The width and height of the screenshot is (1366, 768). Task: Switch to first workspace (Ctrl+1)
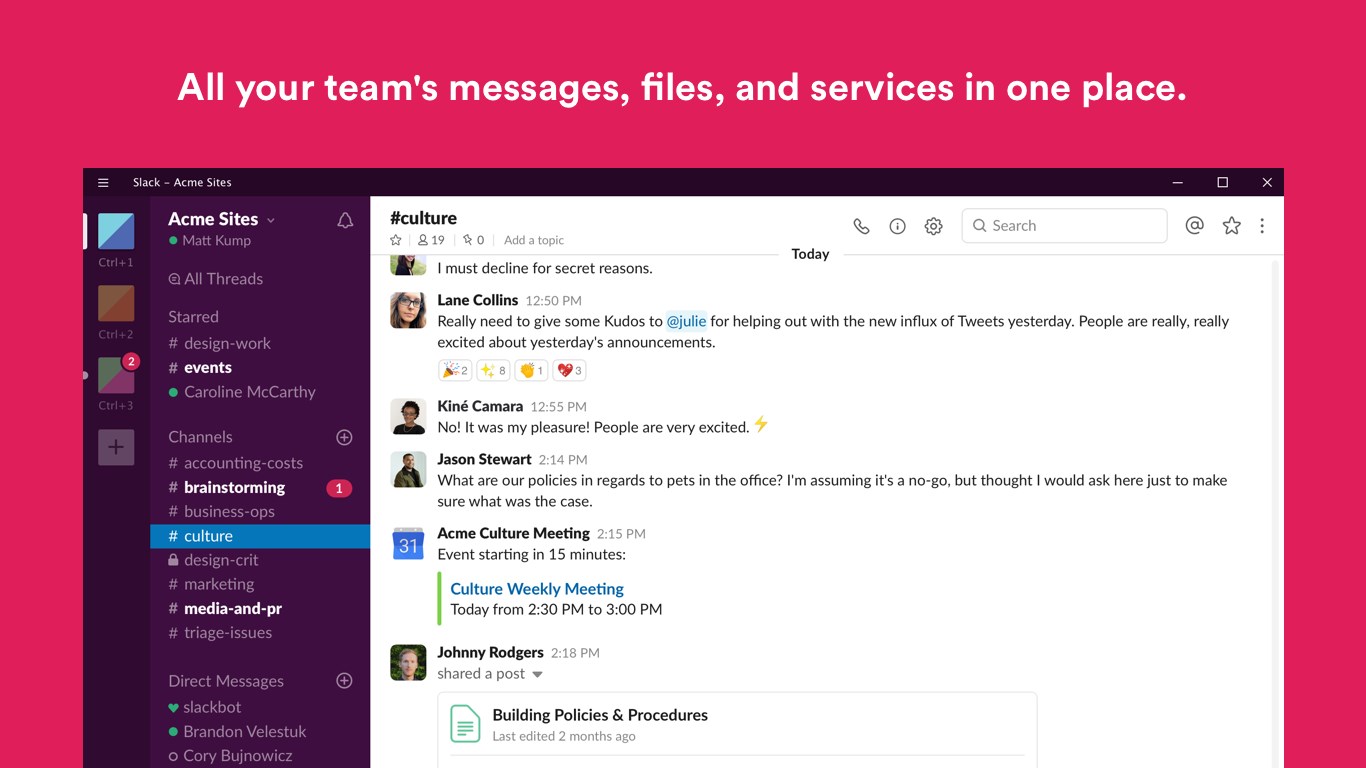tap(116, 231)
